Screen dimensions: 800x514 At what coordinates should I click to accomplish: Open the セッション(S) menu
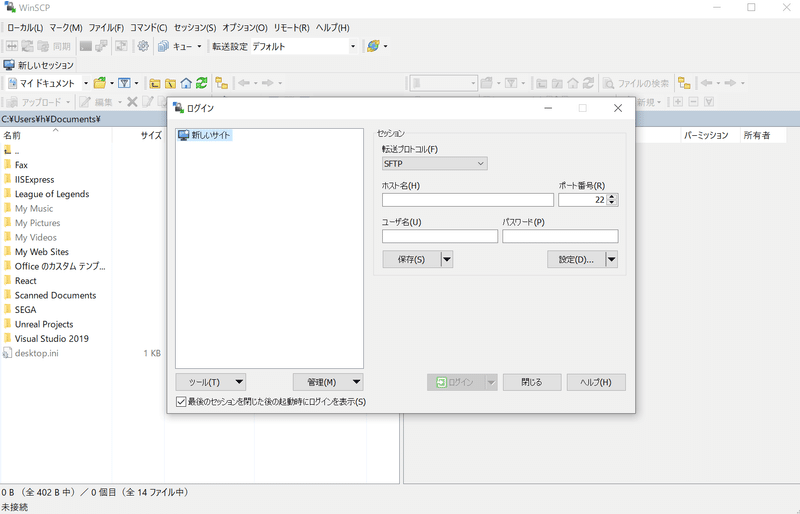pos(195,28)
